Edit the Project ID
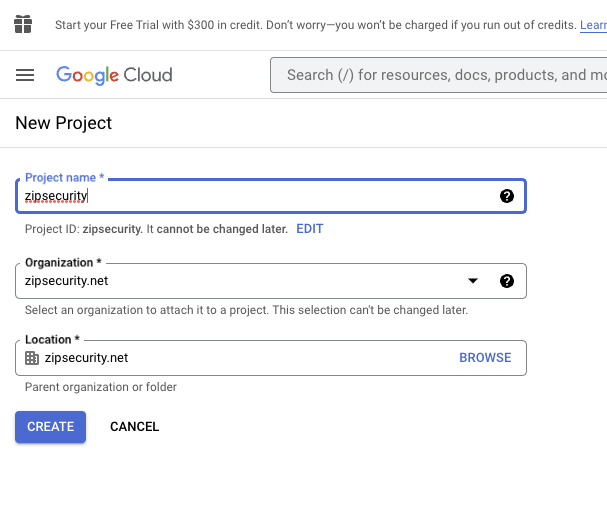 (309, 229)
